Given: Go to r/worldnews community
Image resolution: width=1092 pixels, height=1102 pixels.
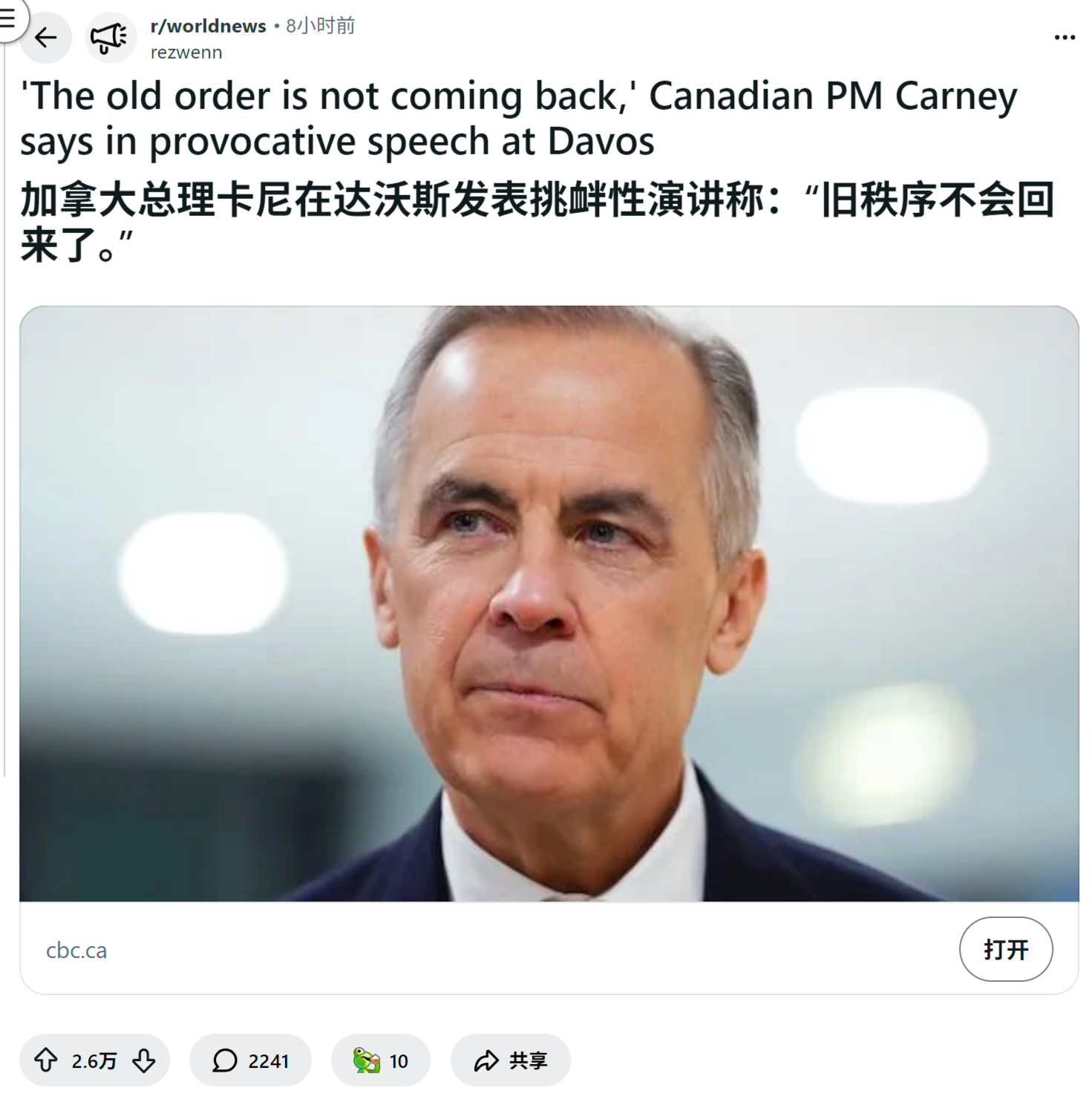Looking at the screenshot, I should [208, 26].
